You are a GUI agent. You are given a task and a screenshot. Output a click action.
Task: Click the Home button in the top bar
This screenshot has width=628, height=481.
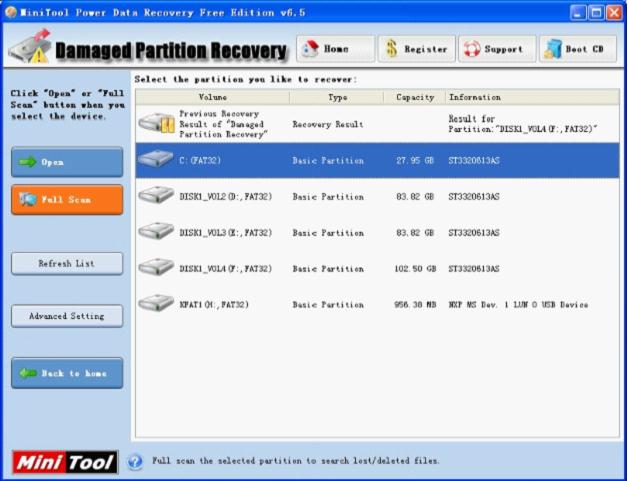point(336,49)
